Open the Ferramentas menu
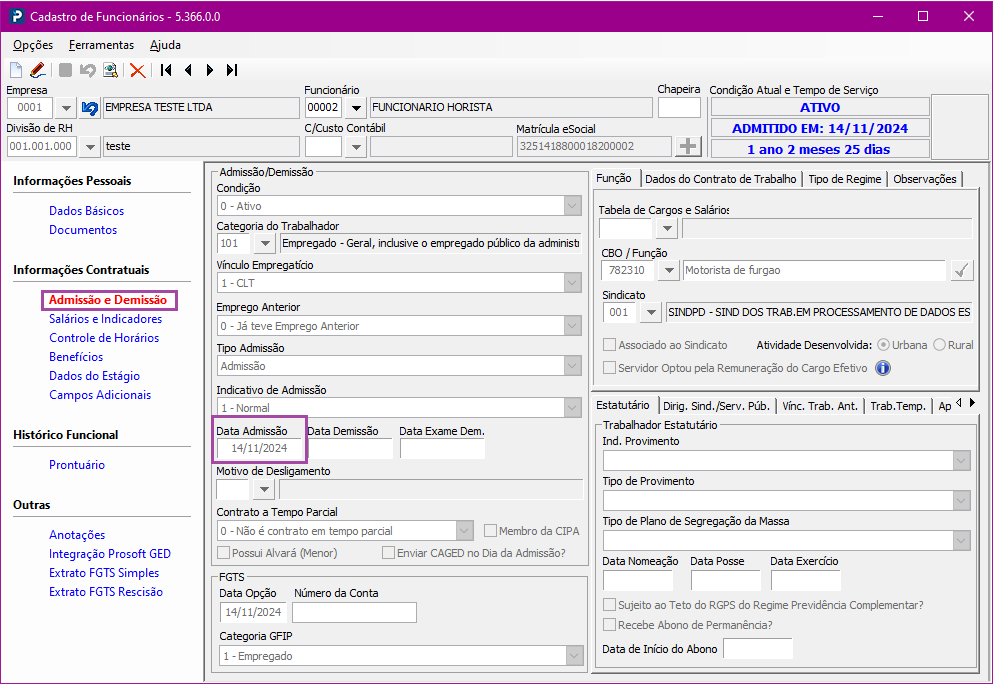994x685 pixels. click(x=101, y=45)
